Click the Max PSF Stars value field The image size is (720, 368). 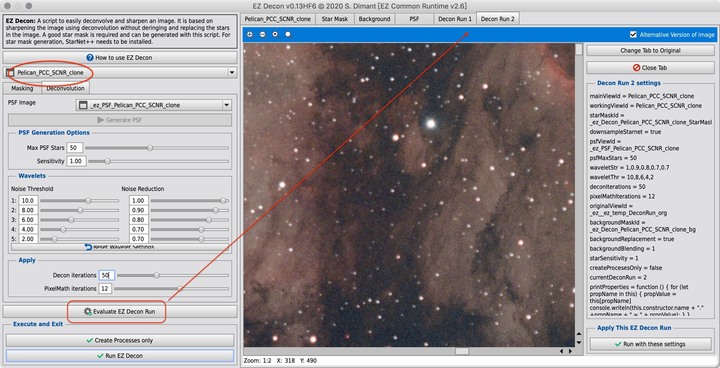coord(74,148)
